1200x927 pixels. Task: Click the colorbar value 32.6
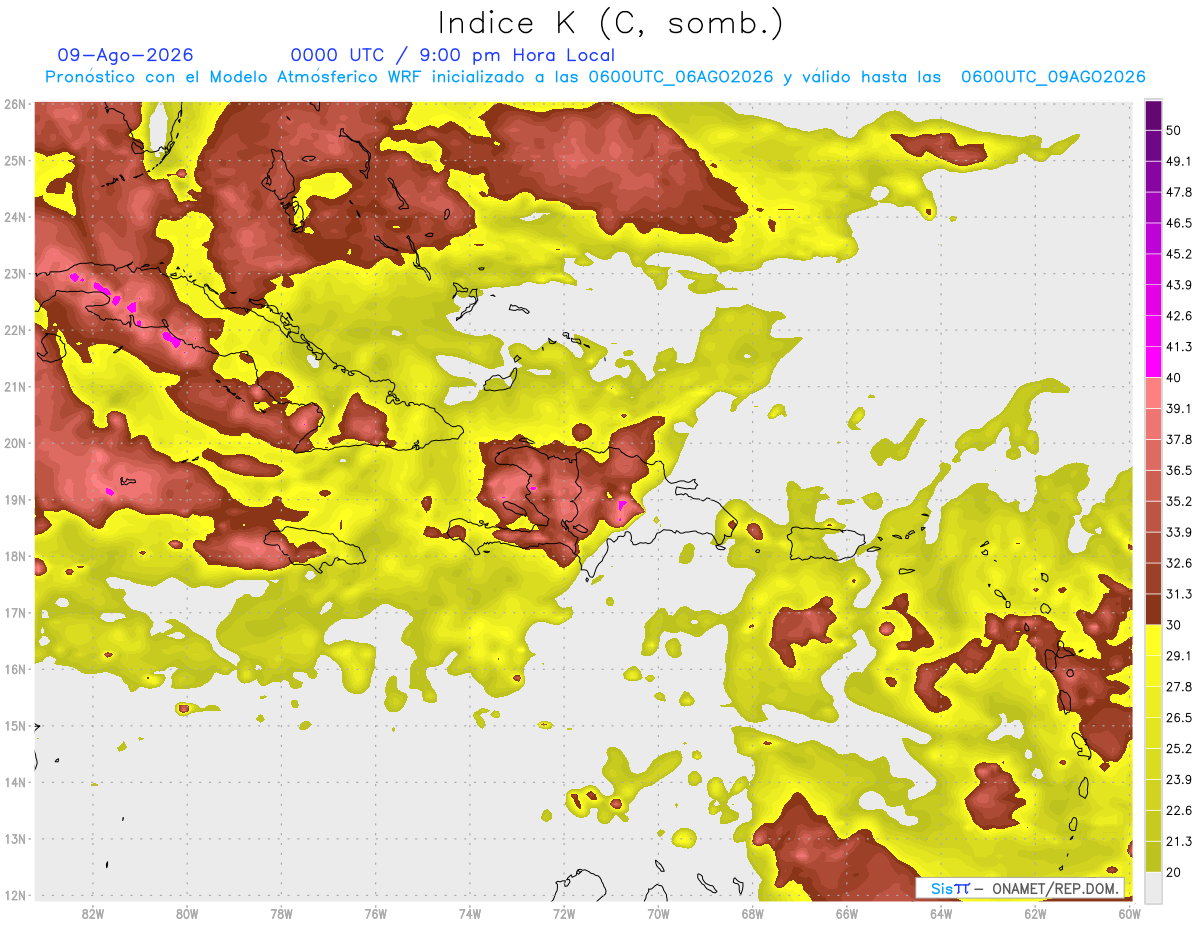click(1179, 563)
